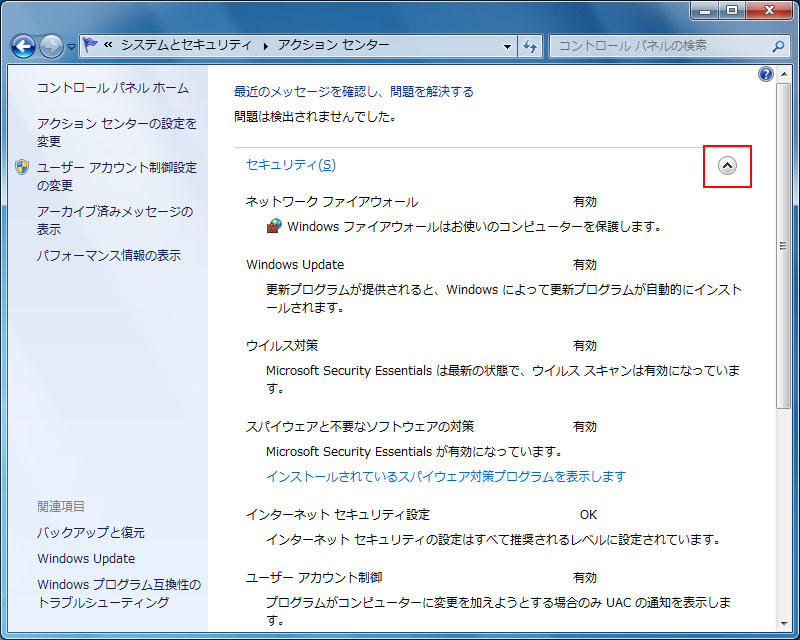Click ウイルス対策 label

tap(282, 346)
